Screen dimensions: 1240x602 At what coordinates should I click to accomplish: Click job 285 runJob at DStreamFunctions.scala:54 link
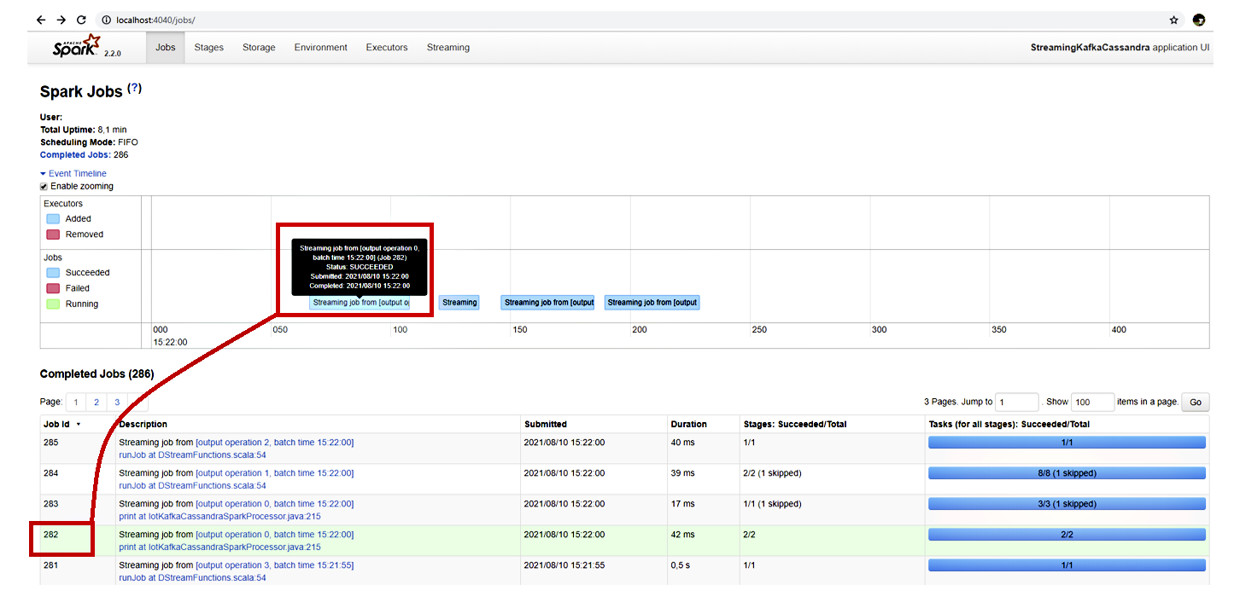coord(193,455)
